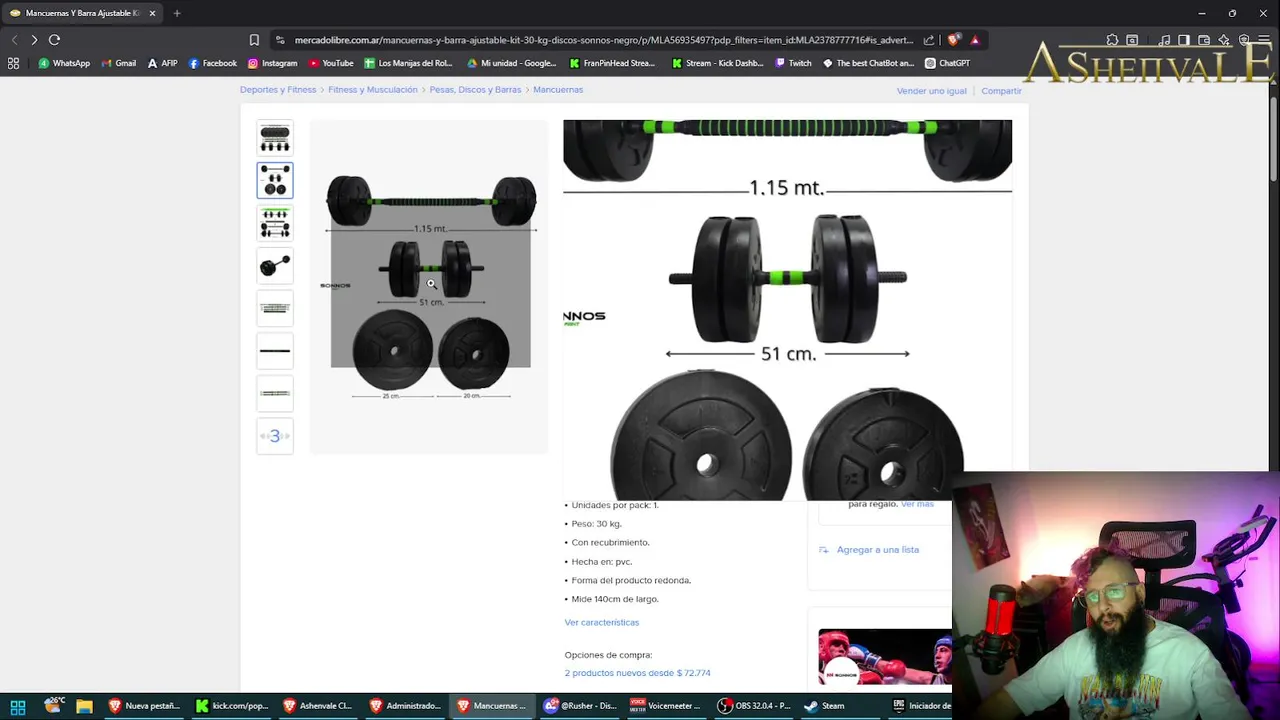
Task: Open the Twitch bookmark
Action: click(793, 63)
